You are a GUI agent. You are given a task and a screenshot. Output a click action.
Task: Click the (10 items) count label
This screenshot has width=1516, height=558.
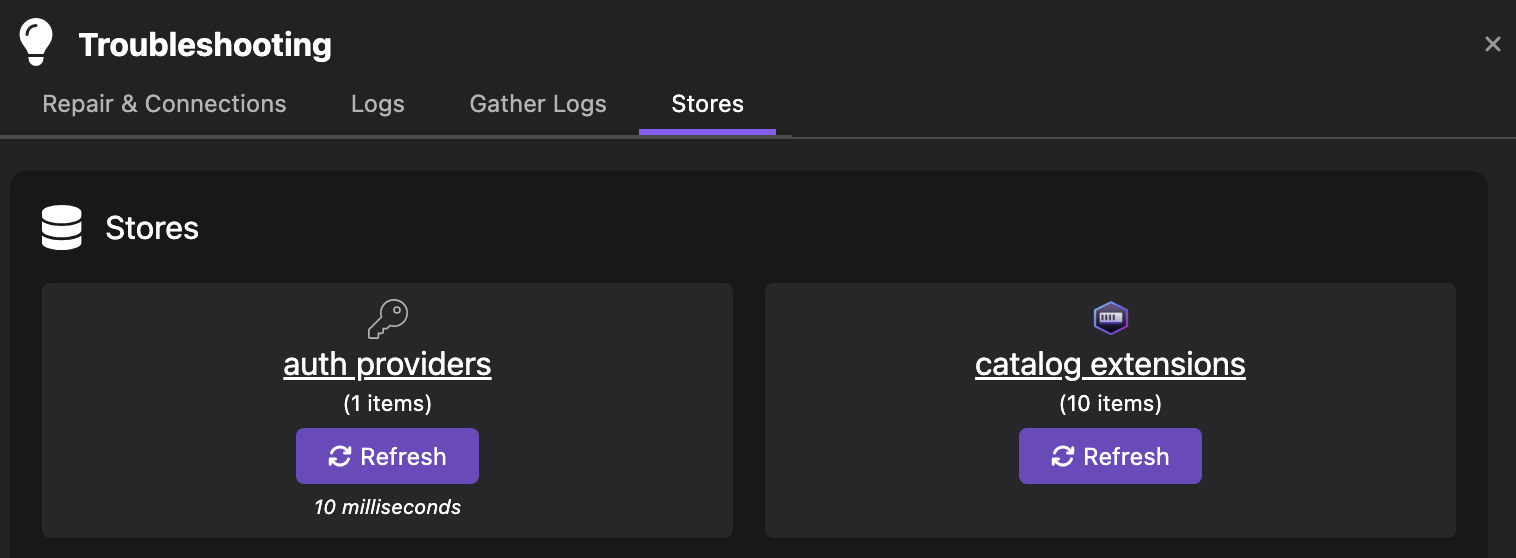(x=1110, y=404)
